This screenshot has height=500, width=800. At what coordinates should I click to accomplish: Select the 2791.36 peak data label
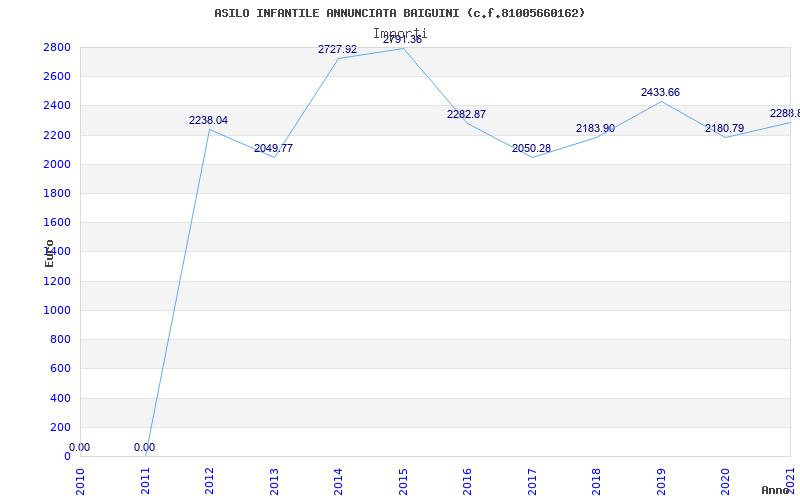click(x=403, y=39)
